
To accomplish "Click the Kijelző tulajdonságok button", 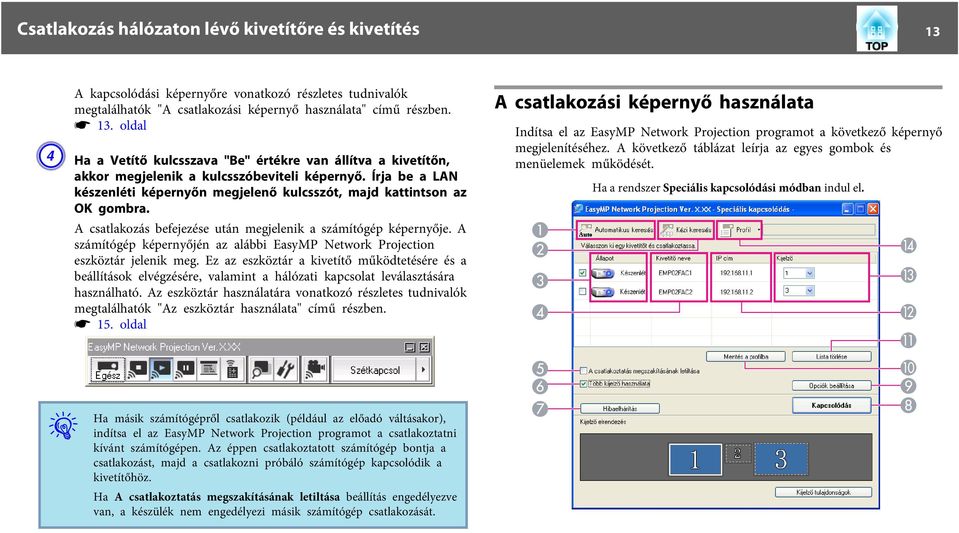I will pos(823,492).
